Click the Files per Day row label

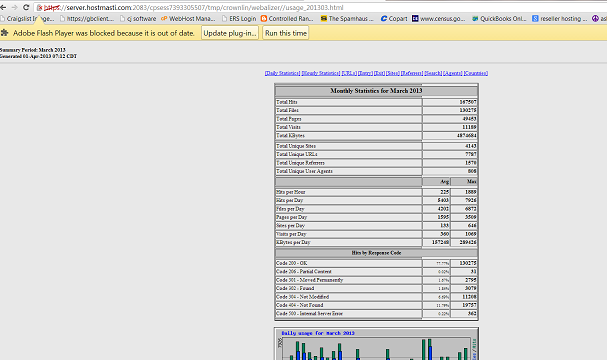pyautogui.click(x=290, y=209)
